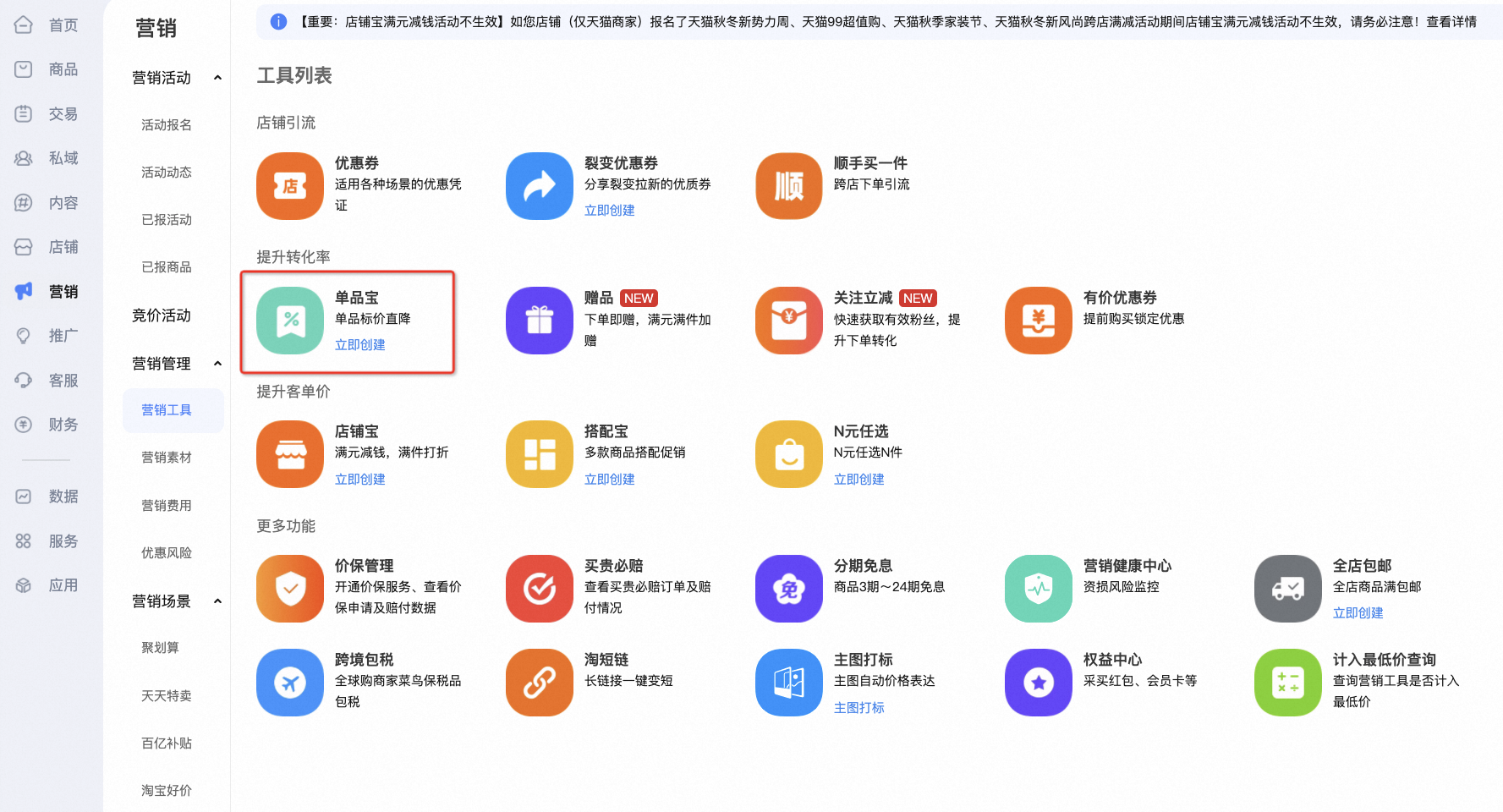
Task: Click 查看详情 in the notice banner
Action: pyautogui.click(x=1451, y=21)
